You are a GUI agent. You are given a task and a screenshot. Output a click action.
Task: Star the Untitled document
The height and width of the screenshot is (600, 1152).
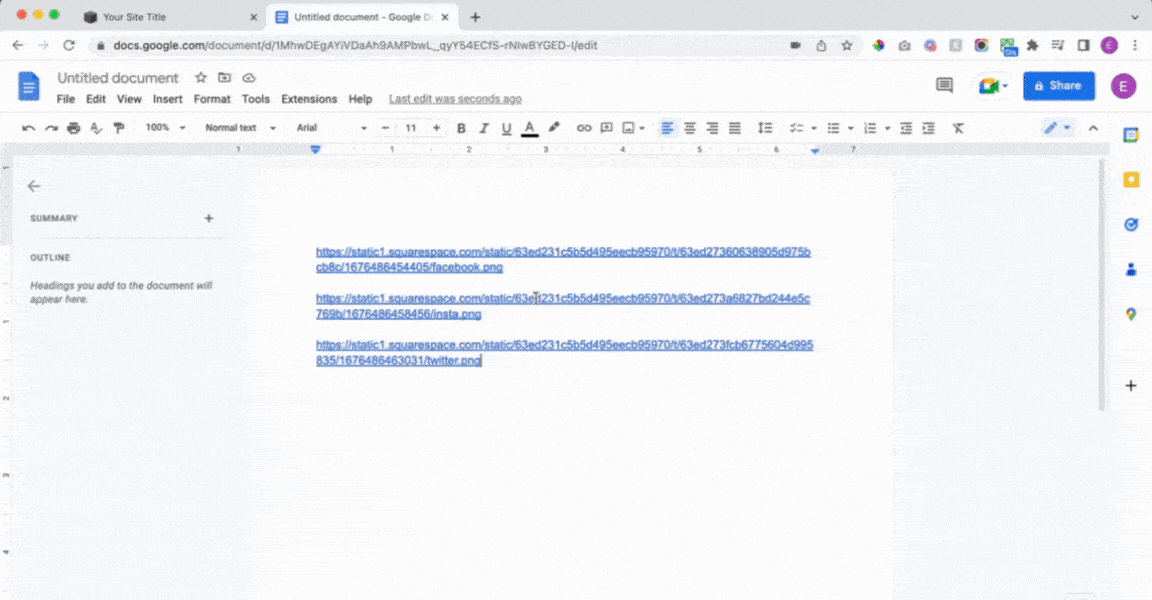pos(201,78)
